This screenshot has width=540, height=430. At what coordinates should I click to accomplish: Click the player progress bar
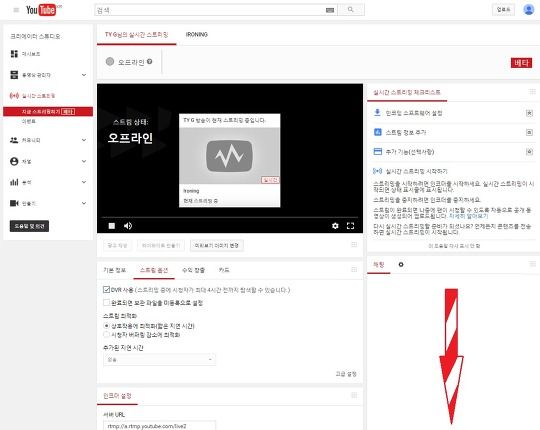click(230, 218)
